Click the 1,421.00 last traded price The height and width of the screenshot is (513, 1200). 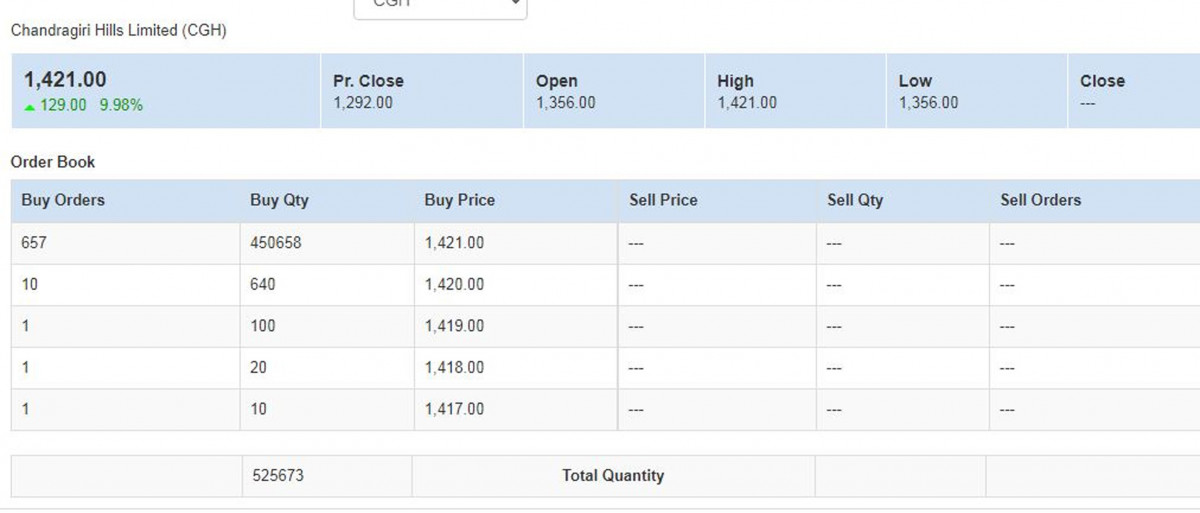pyautogui.click(x=65, y=80)
